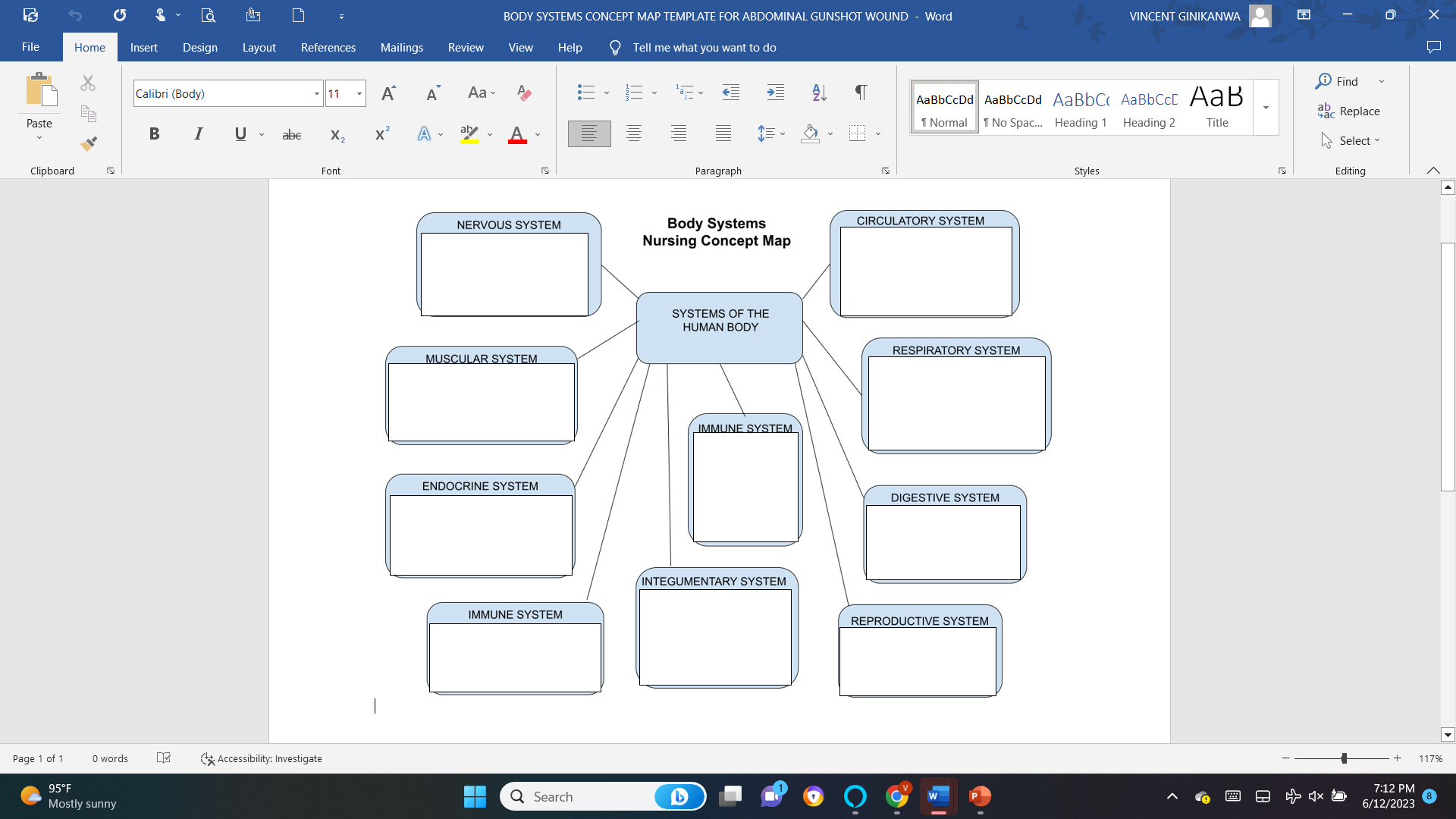Image resolution: width=1456 pixels, height=819 pixels.
Task: Toggle center text alignment
Action: point(634,133)
